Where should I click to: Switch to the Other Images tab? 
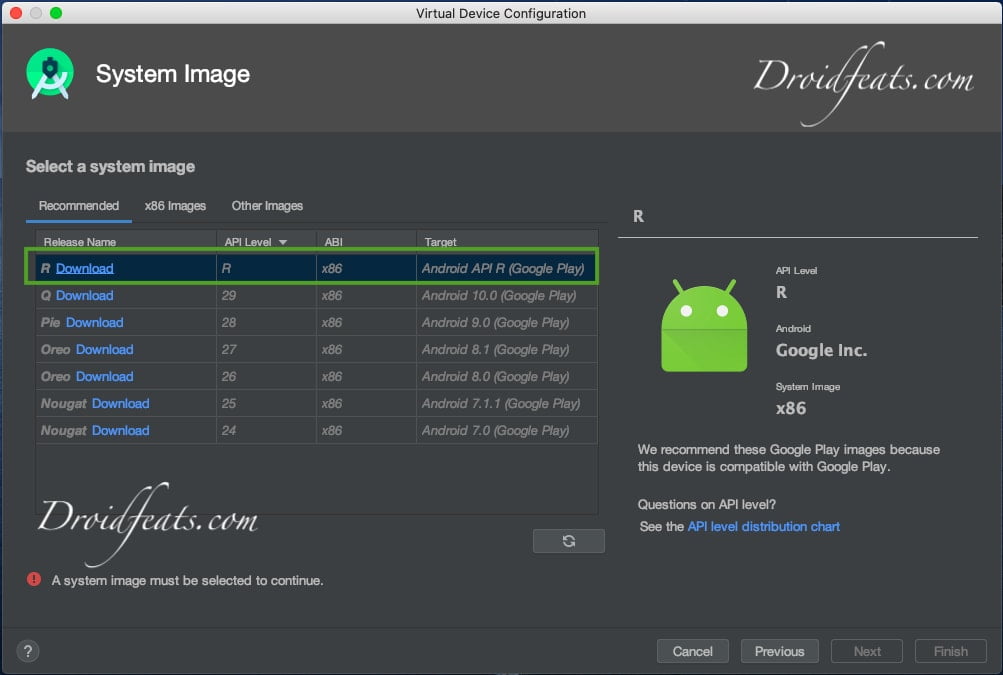266,206
